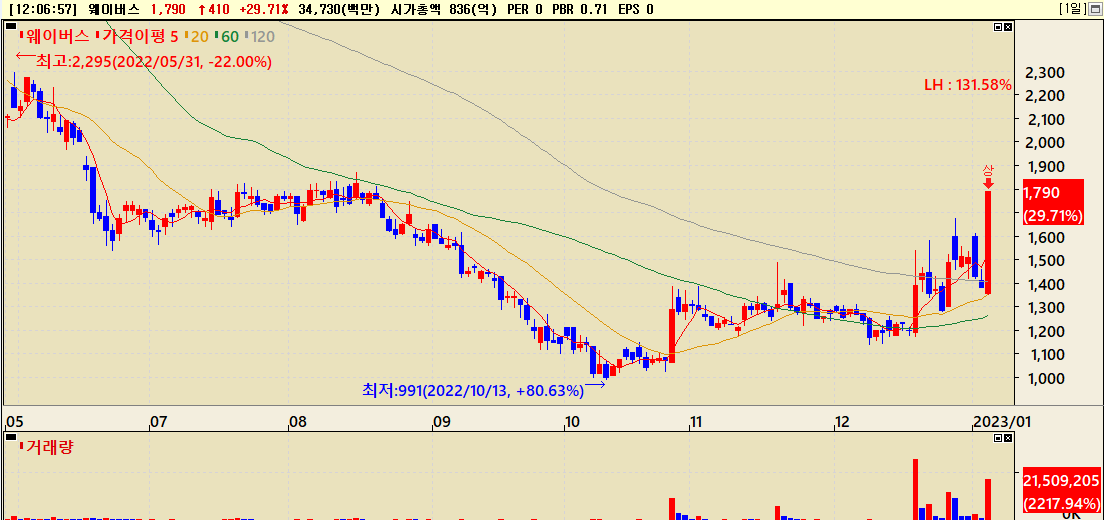Screen dimensions: 1104x520
Task: Click the 2,000 price axis label
Action: 1045,143
